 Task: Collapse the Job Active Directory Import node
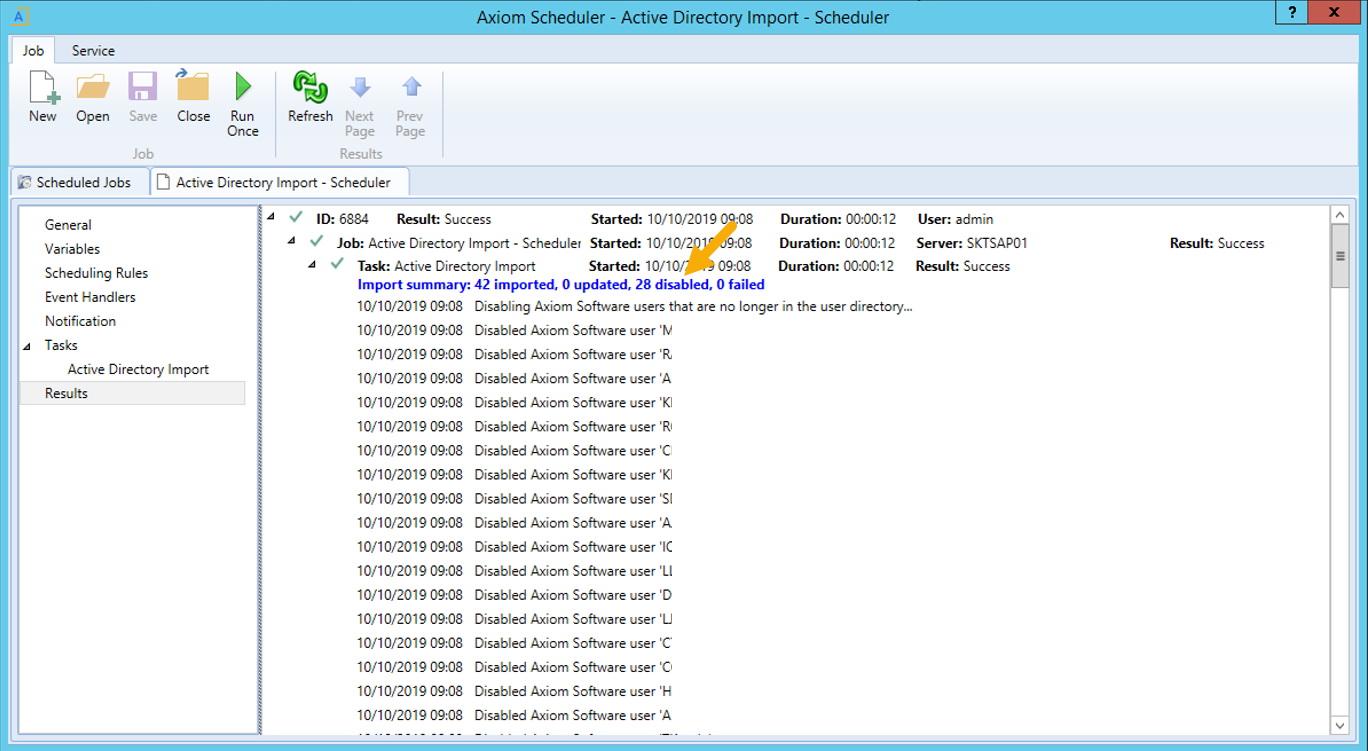point(292,241)
